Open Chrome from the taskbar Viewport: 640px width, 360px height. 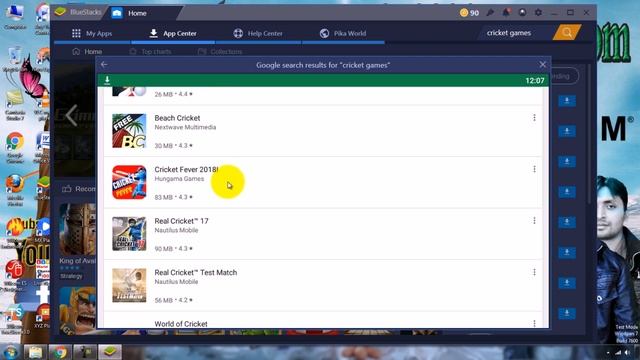point(60,352)
